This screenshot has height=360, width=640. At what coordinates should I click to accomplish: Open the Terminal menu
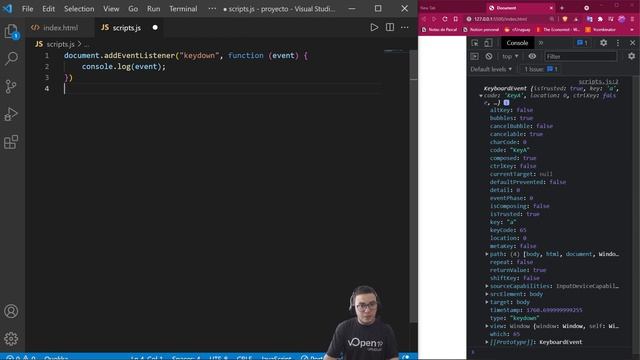[183, 9]
